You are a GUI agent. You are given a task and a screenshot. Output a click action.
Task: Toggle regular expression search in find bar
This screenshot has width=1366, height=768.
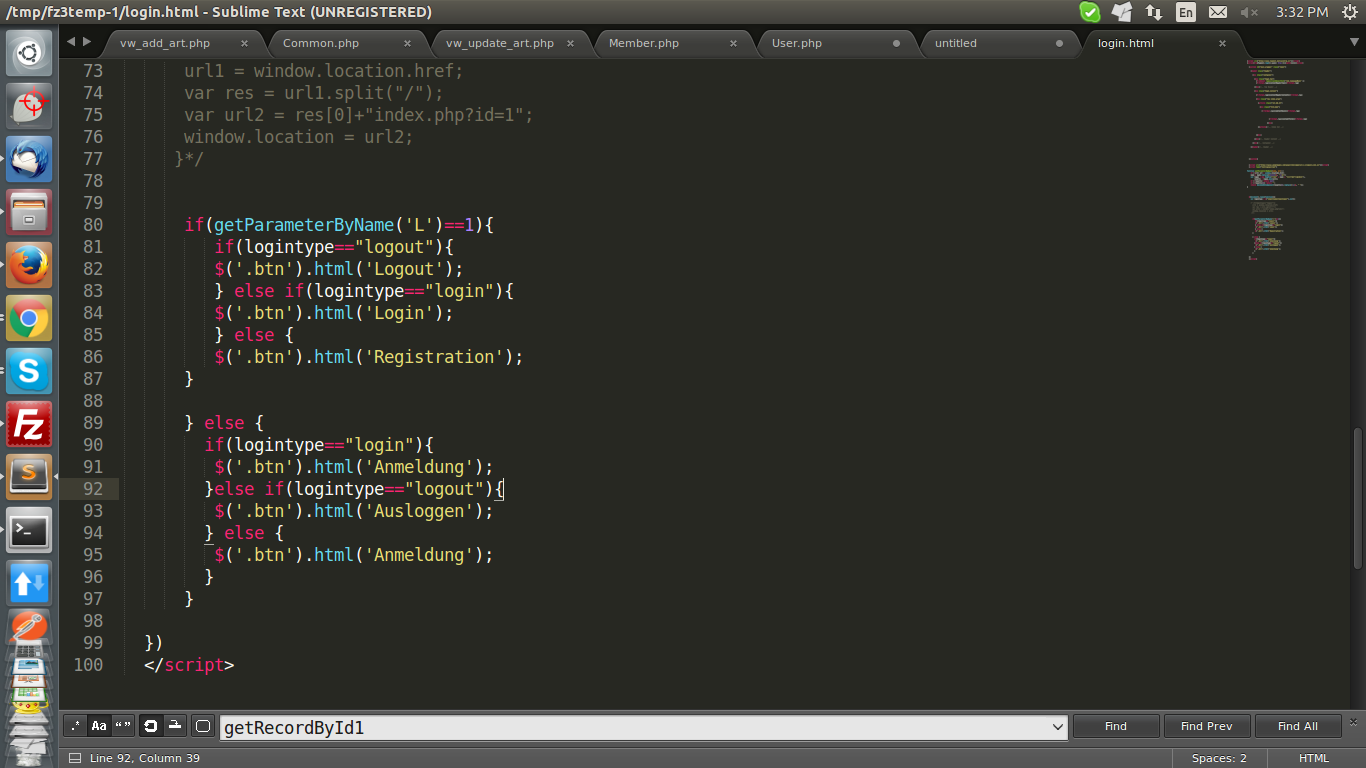[75, 727]
